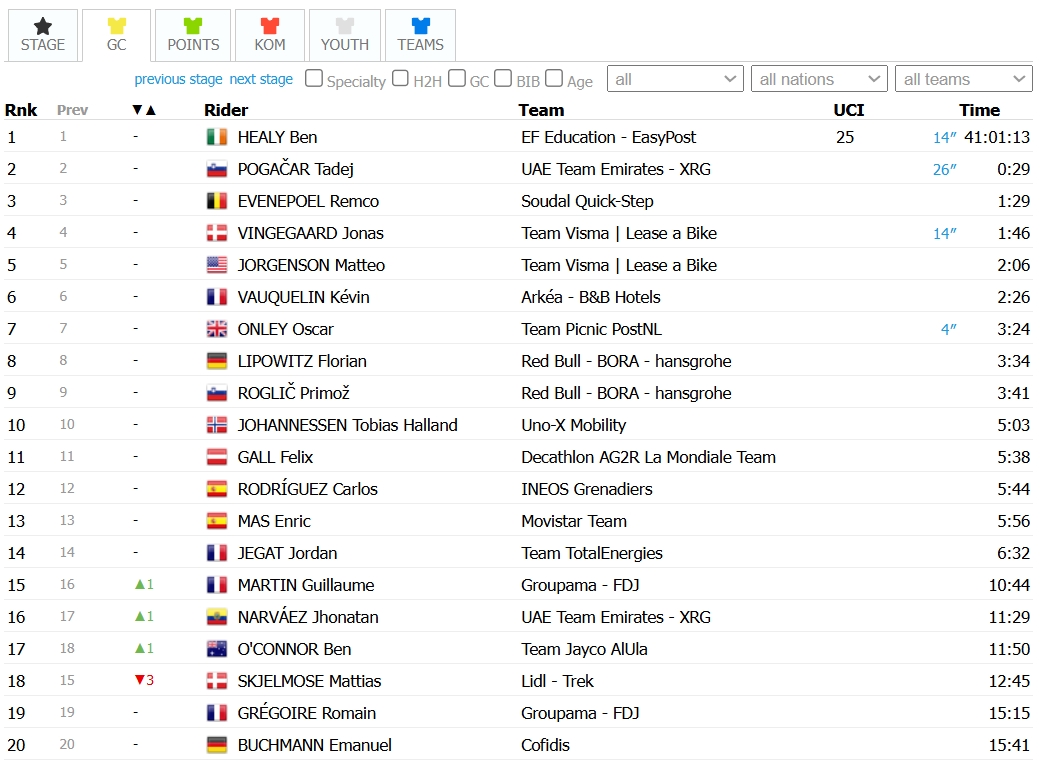Click France flag next to MARTIN Guillaume

pos(217,585)
